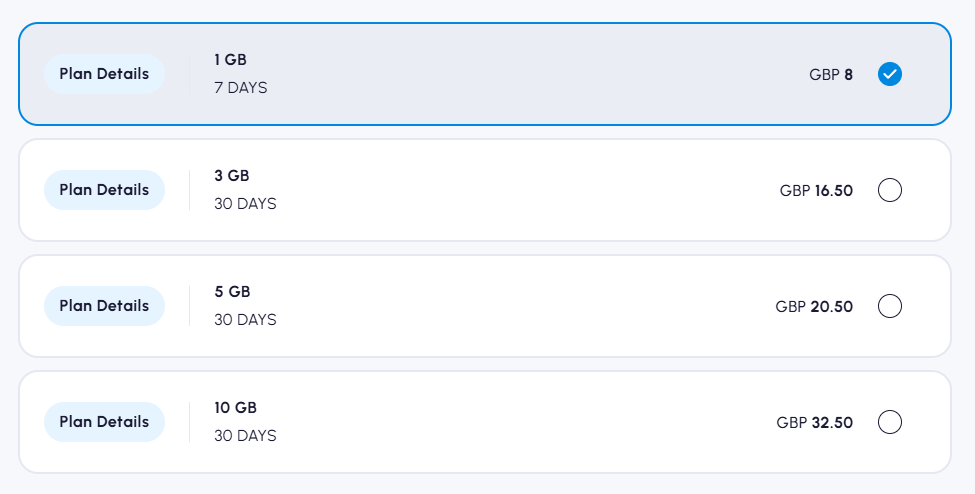This screenshot has height=494, width=975.
Task: Click 30 DAYS text under 5 GB
Action: coord(245,320)
